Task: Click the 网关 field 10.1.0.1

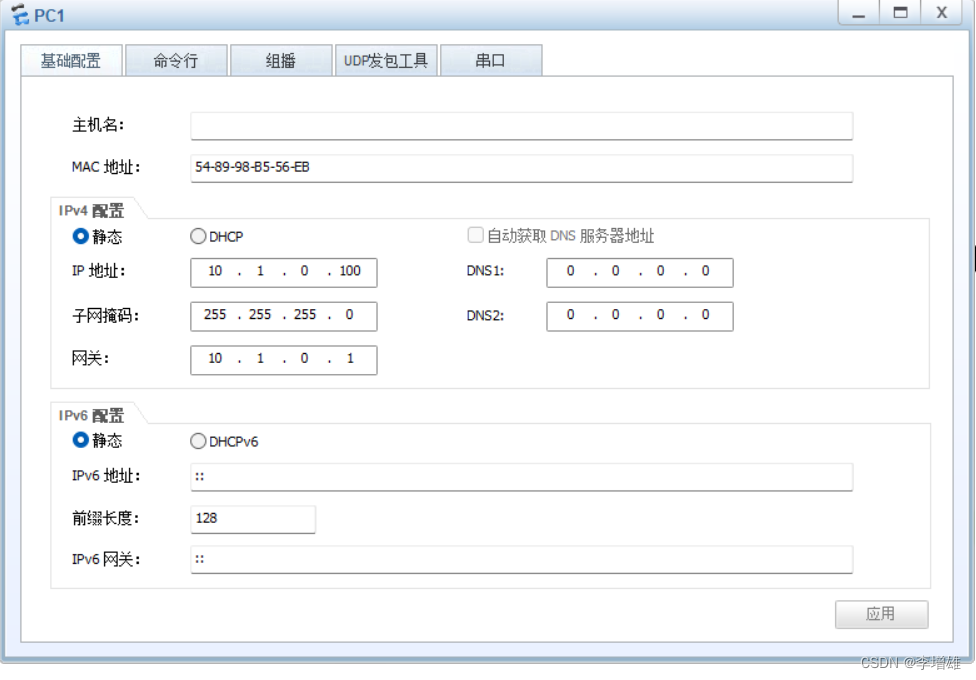Action: click(x=284, y=359)
